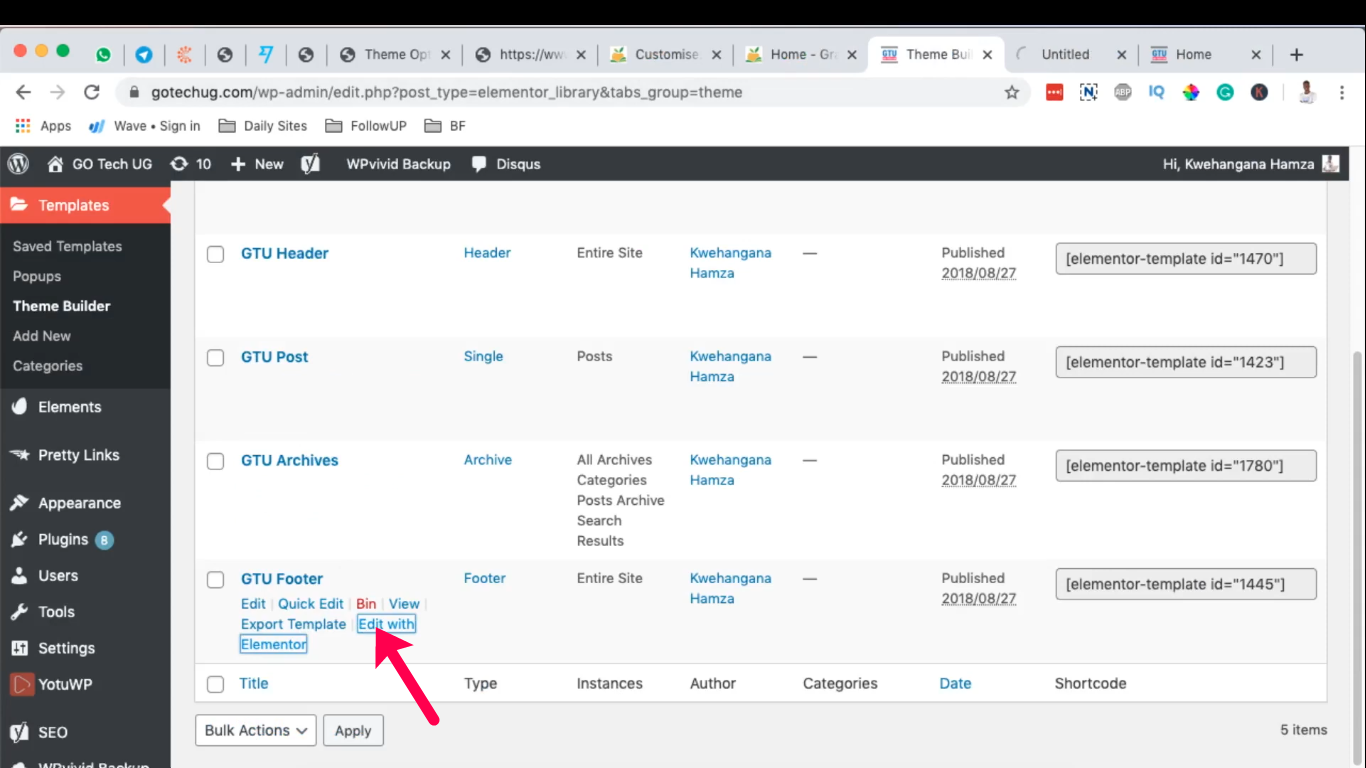This screenshot has height=768, width=1366.
Task: Open the Add New submenu item
Action: click(x=42, y=336)
